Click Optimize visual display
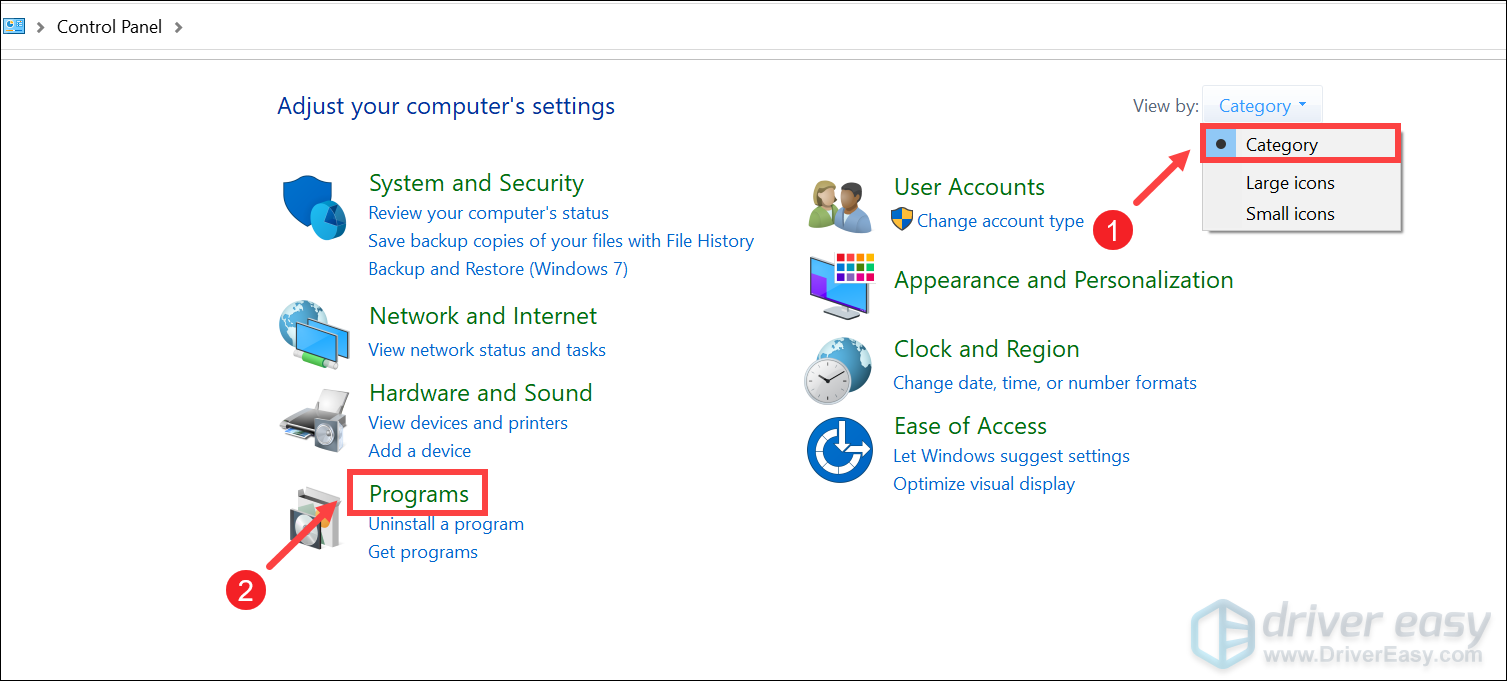The height and width of the screenshot is (681, 1507). click(x=983, y=483)
